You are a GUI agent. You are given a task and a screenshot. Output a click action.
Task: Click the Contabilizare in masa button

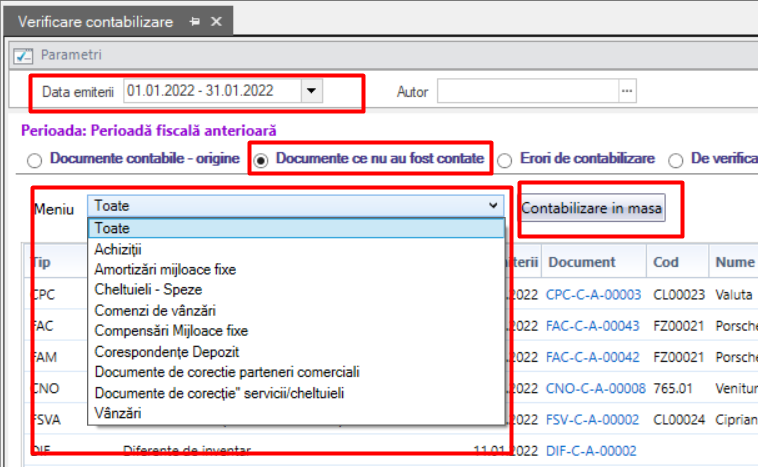point(592,208)
